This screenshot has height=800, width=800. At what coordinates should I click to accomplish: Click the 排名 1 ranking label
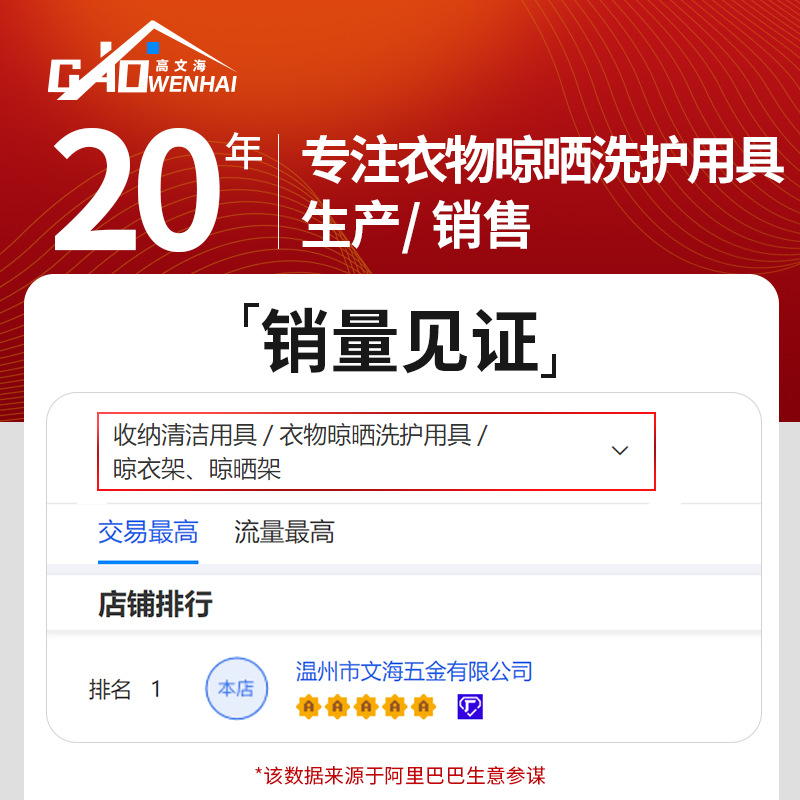click(x=125, y=689)
